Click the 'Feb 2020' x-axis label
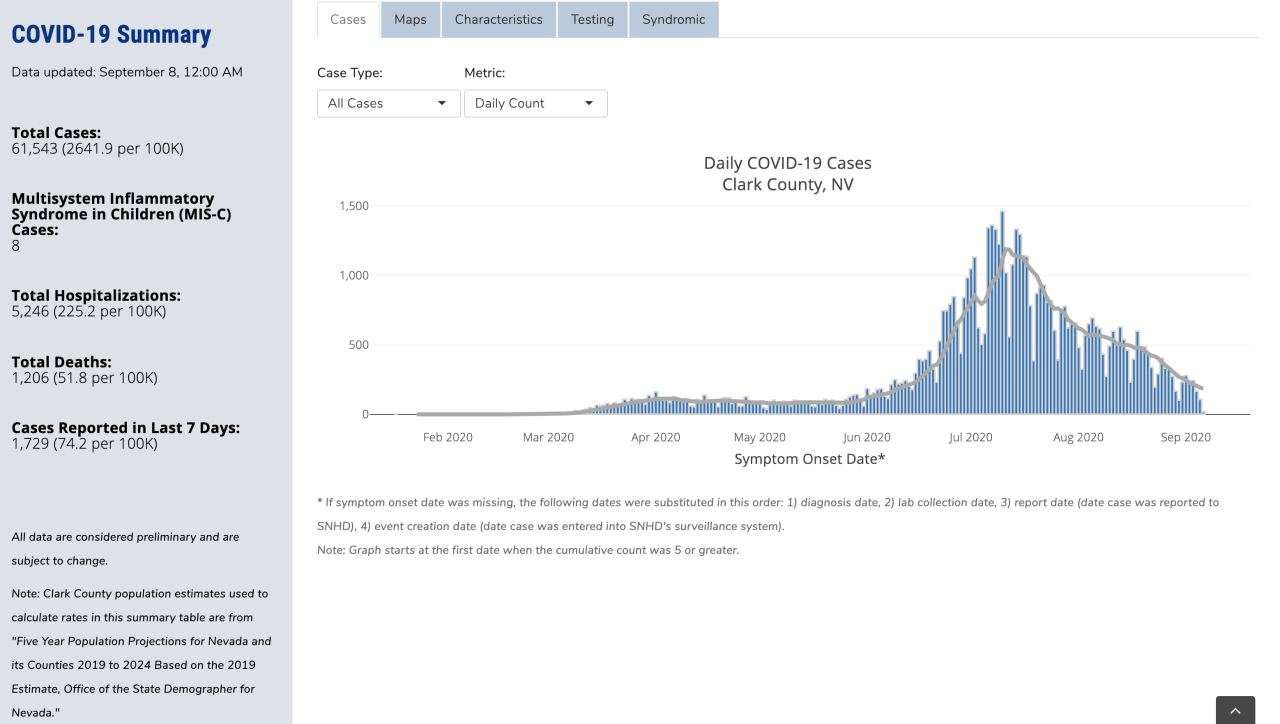 [x=447, y=437]
